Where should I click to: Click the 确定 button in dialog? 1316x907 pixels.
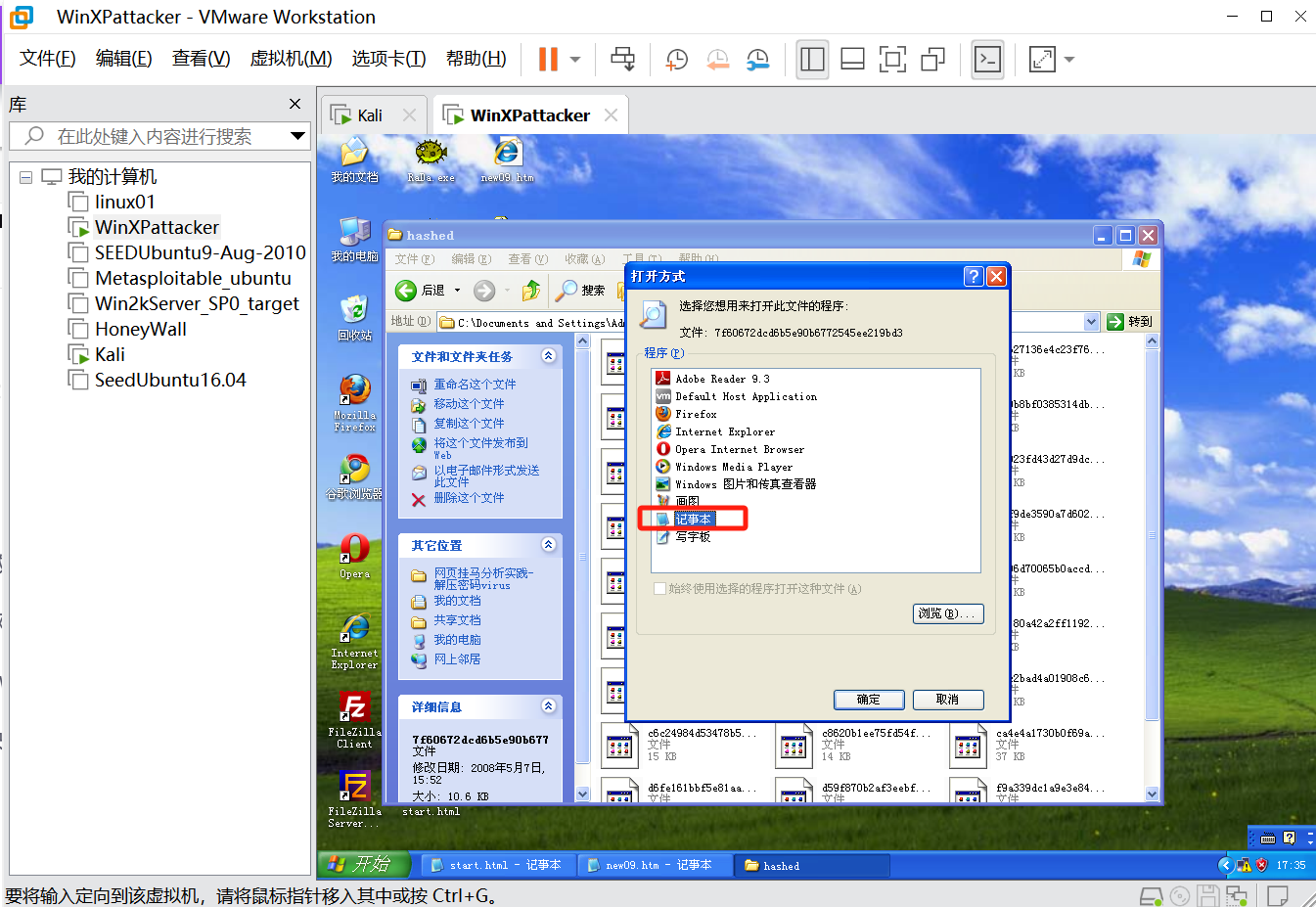pyautogui.click(x=869, y=700)
